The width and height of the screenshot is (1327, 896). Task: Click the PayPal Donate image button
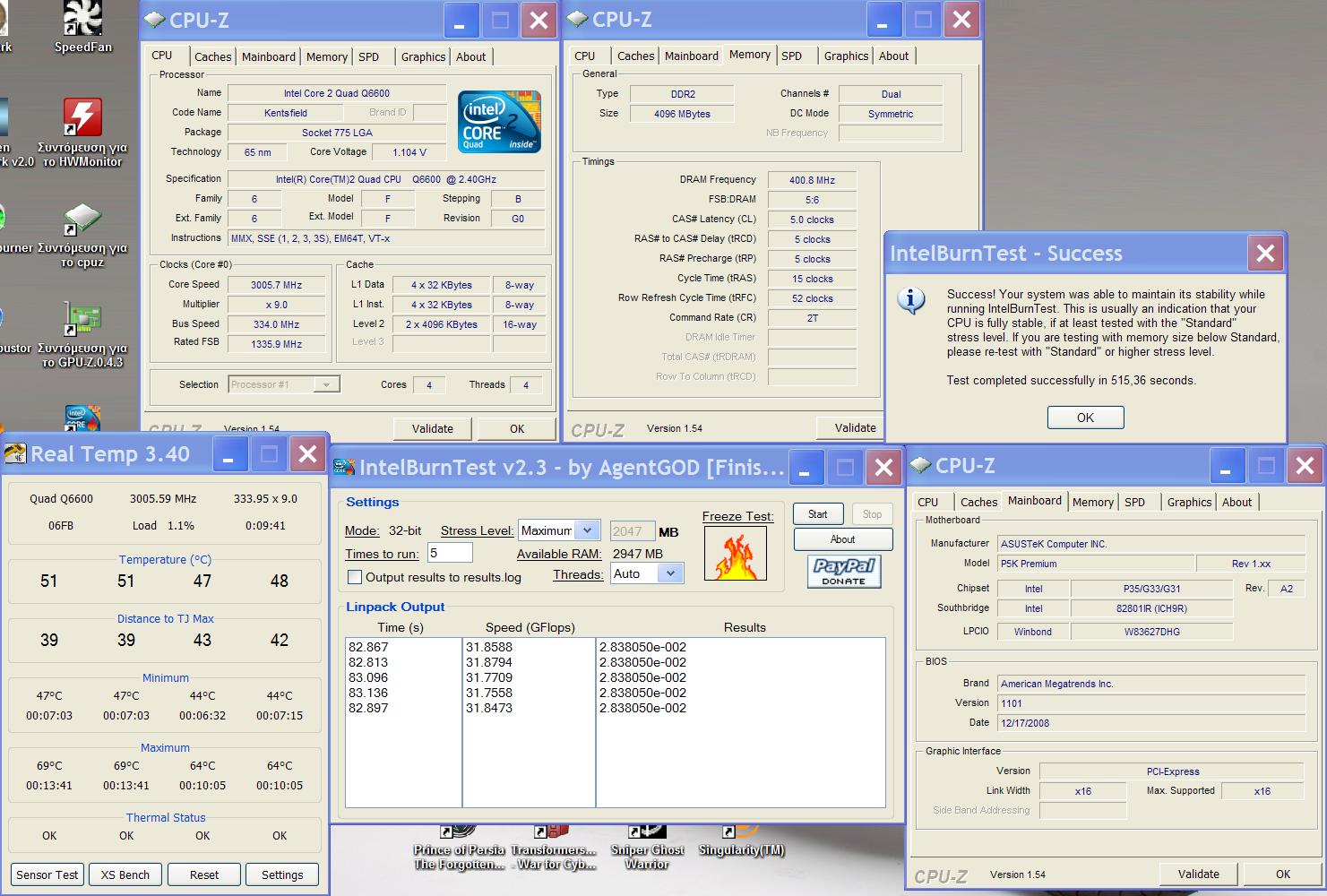[x=843, y=571]
